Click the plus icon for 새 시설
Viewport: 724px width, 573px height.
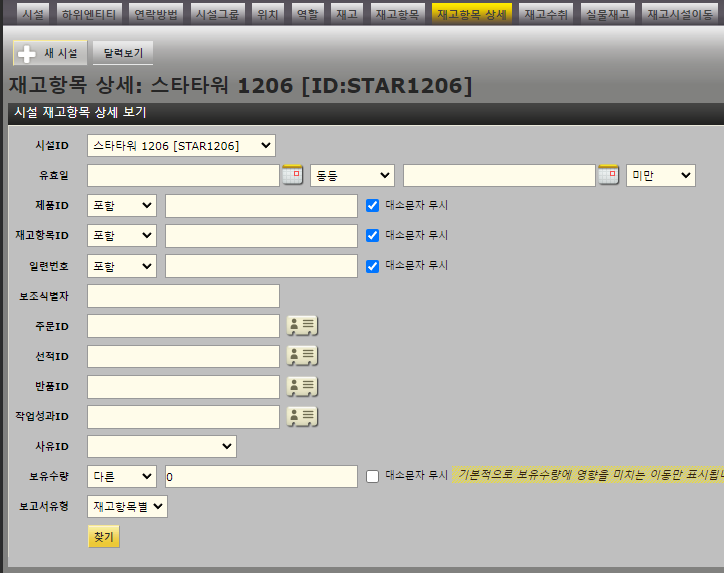27,53
